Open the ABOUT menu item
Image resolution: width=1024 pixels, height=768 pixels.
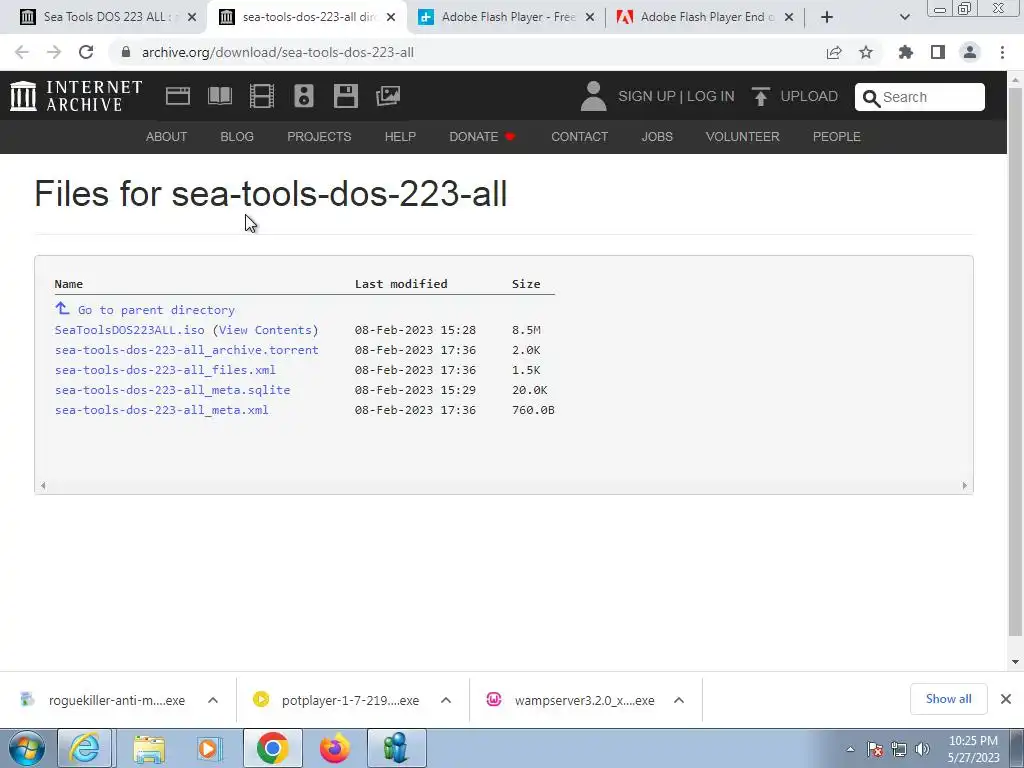pyautogui.click(x=166, y=136)
